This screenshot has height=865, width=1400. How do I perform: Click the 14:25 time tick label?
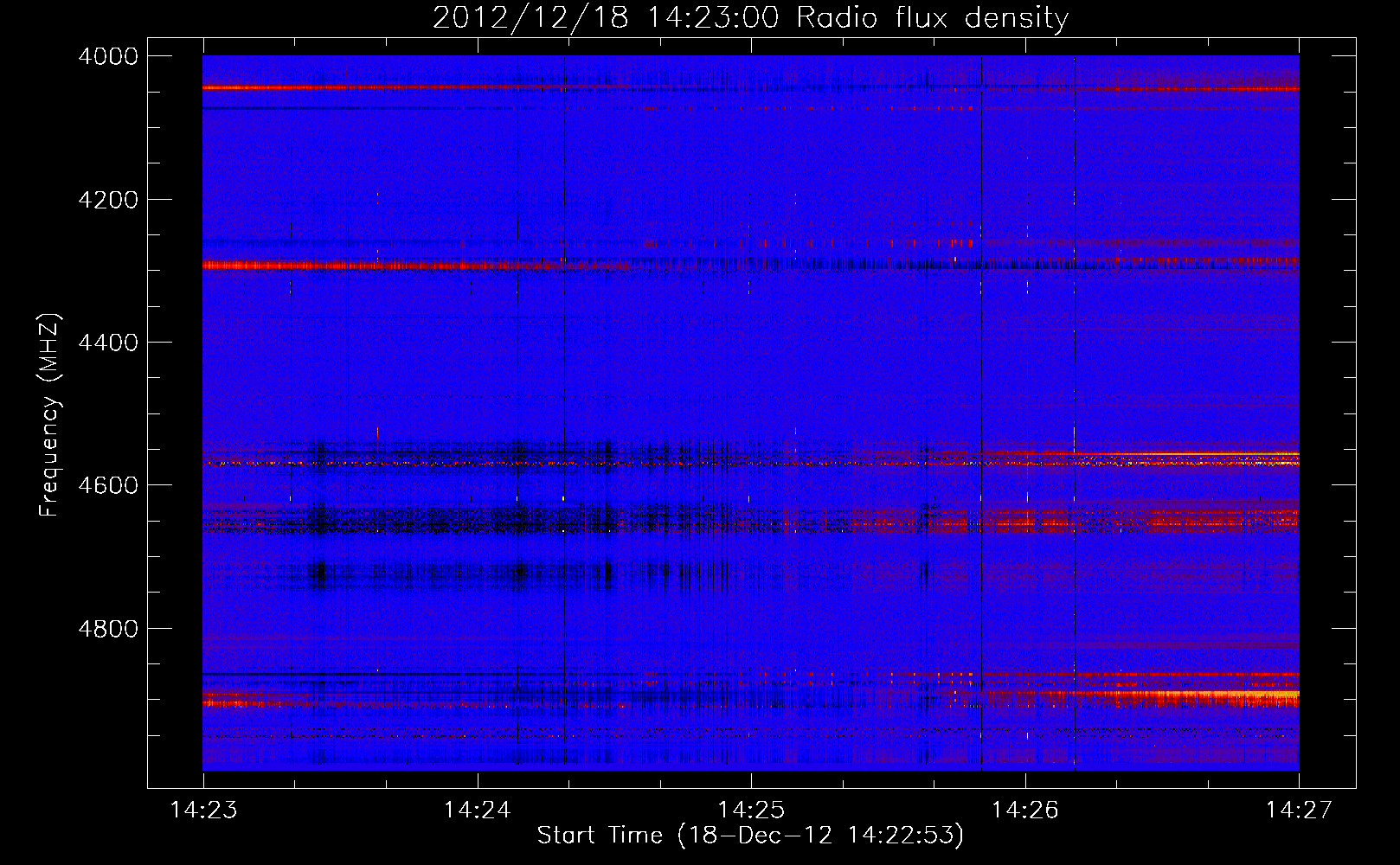[751, 810]
